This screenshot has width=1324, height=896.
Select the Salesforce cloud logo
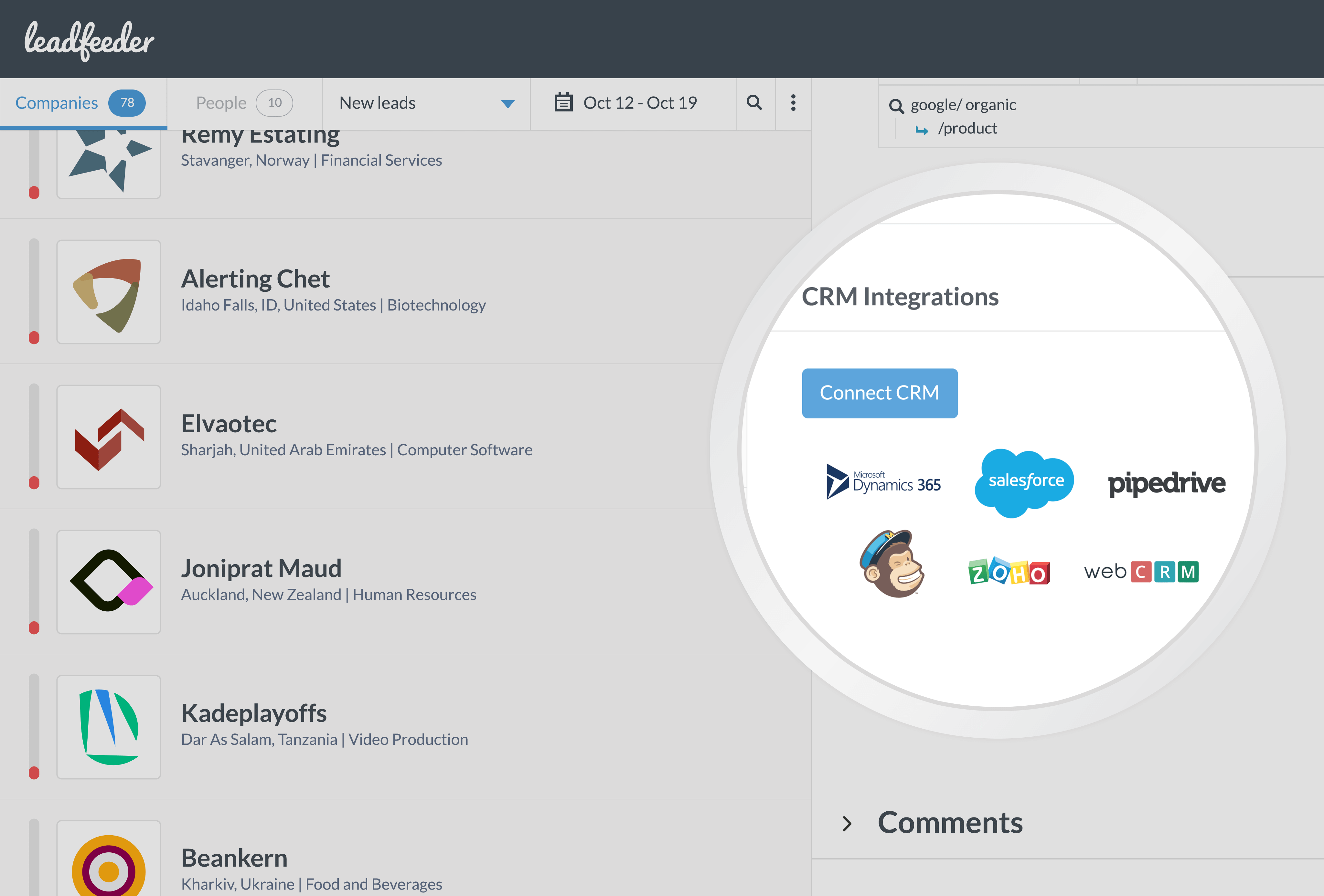[x=1025, y=482]
